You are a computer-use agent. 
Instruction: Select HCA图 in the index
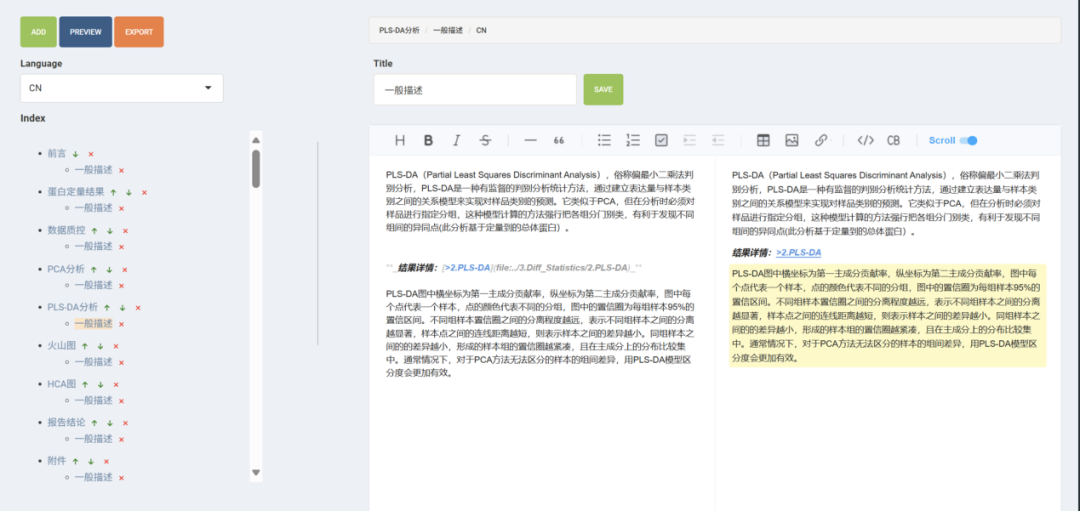click(61, 385)
